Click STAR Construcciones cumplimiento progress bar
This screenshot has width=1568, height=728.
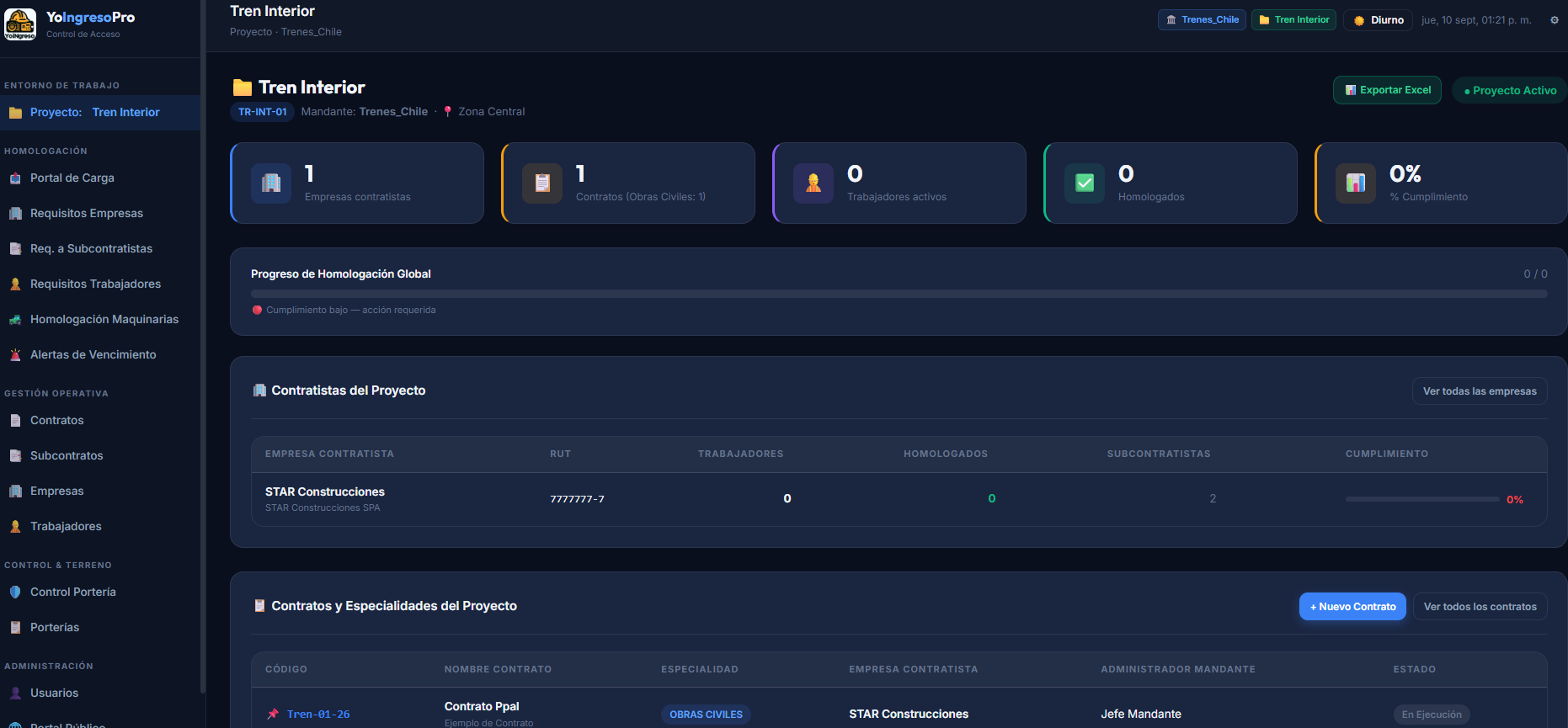click(1422, 499)
